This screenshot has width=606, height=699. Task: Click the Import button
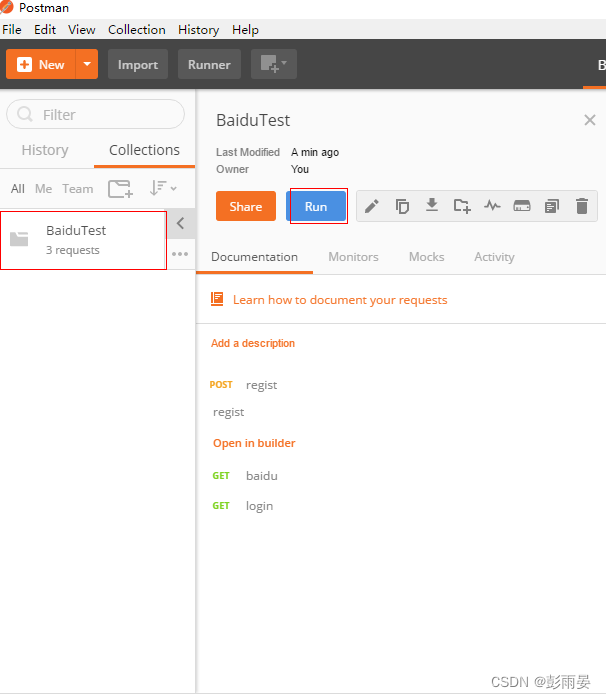[x=138, y=64]
